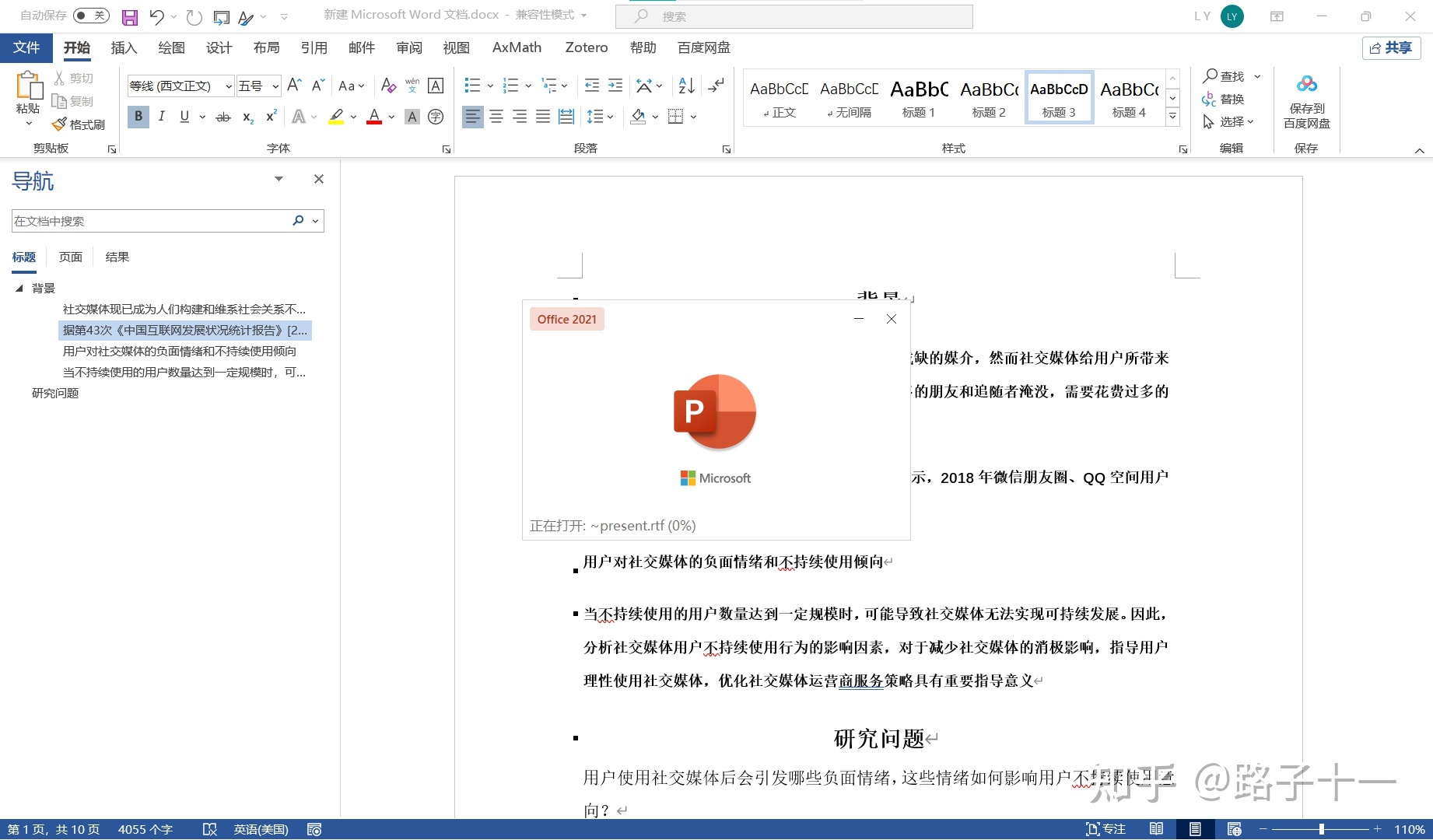This screenshot has height=840, width=1433.
Task: Click the Paste clipboard icon
Action: click(29, 86)
